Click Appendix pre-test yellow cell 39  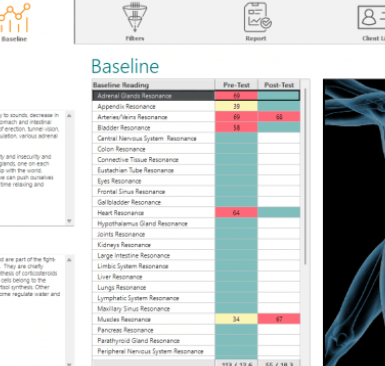(236, 106)
